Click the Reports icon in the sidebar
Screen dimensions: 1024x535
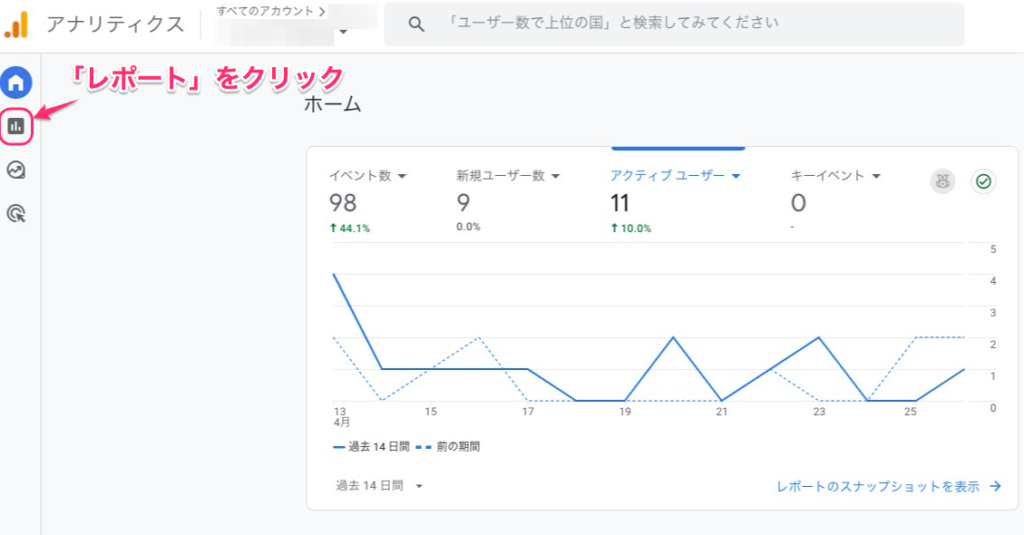pos(16,126)
